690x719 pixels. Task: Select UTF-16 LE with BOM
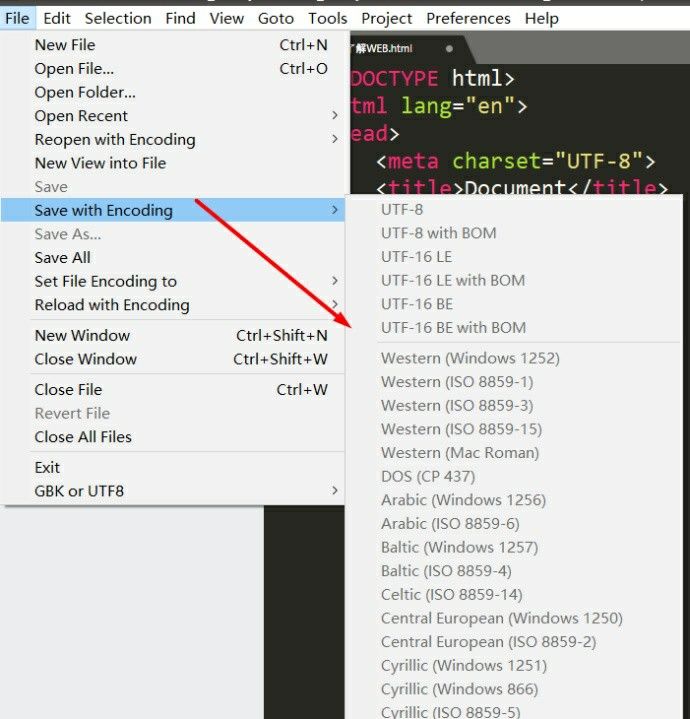click(x=513, y=281)
